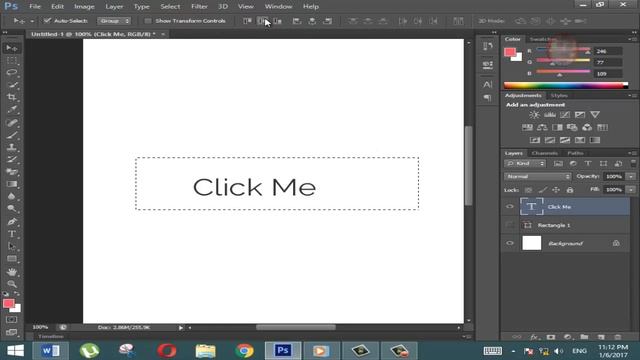Open Opacity slider dropdown arrow
The height and width of the screenshot is (360, 640).
pos(631,176)
